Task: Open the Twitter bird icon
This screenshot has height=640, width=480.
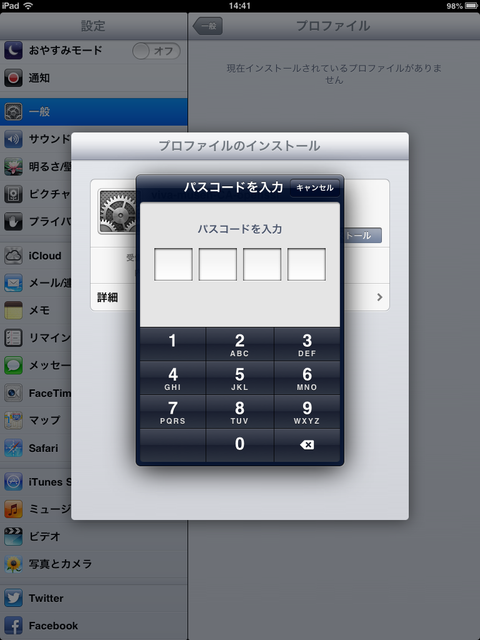Action: (x=13, y=598)
